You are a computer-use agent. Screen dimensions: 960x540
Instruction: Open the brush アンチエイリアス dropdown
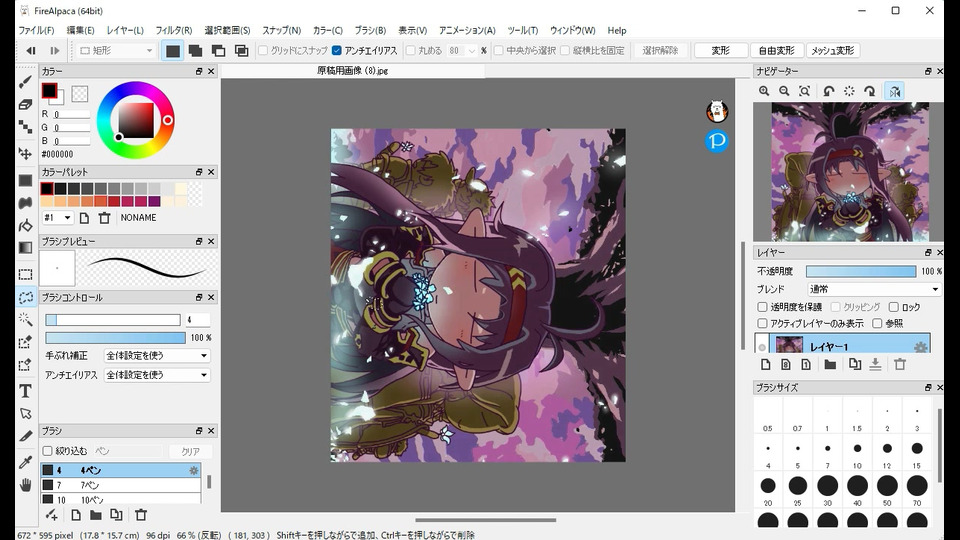(157, 375)
